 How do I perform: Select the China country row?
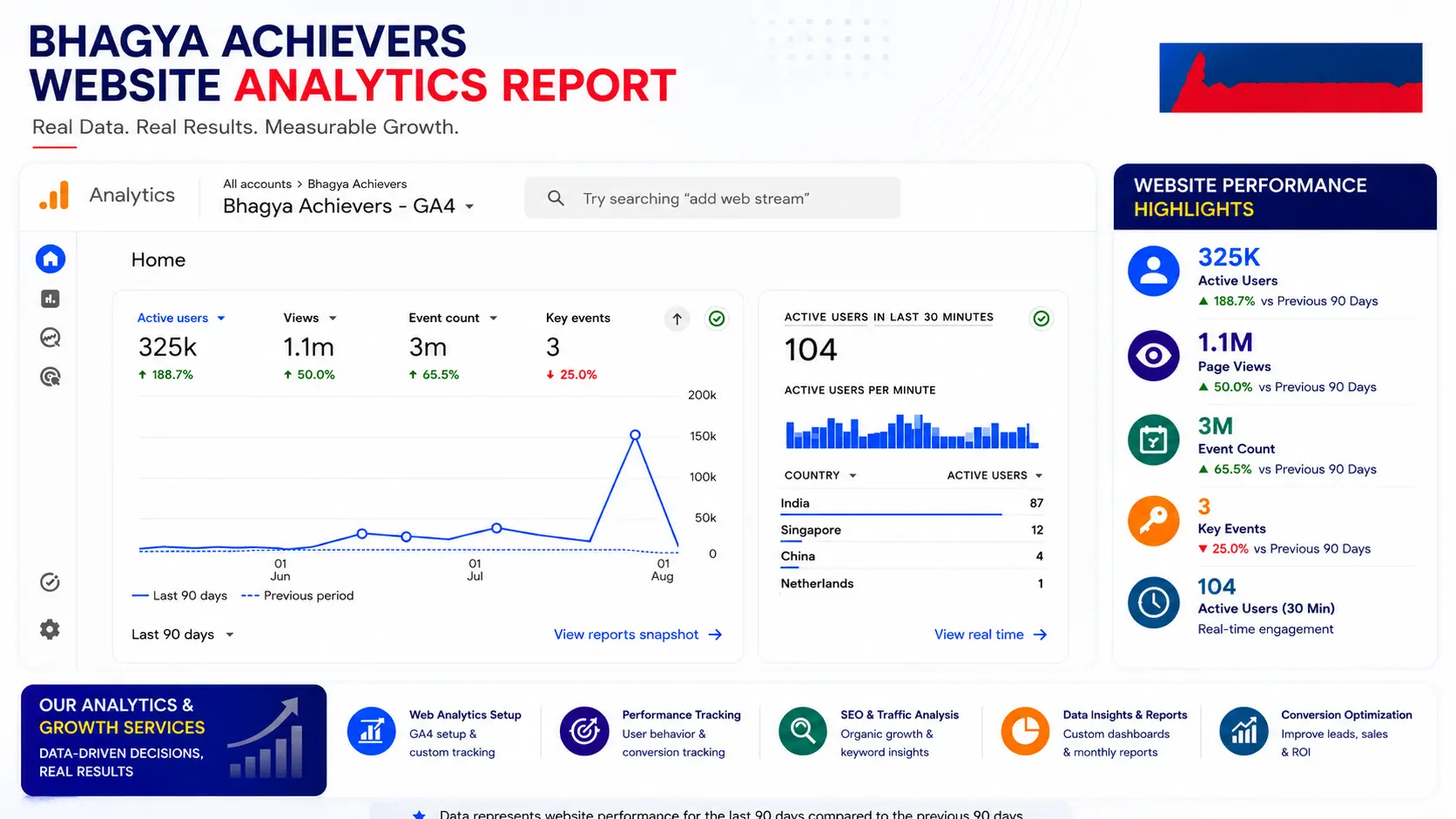912,556
